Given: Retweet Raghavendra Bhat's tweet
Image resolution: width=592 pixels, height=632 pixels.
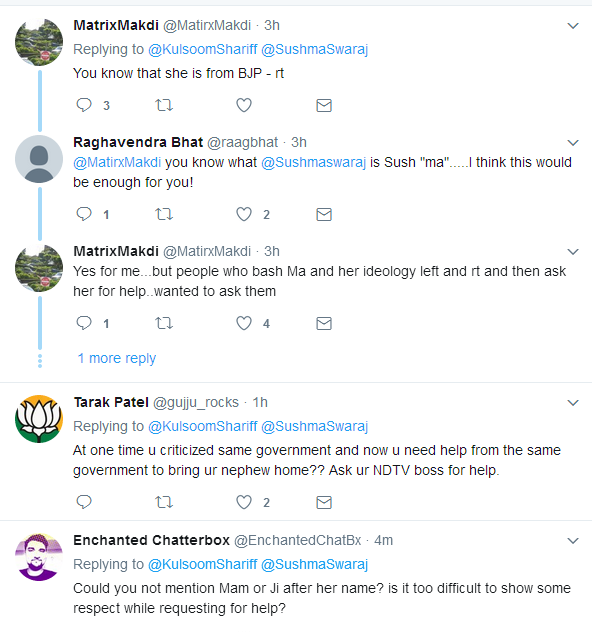Looking at the screenshot, I should click(x=164, y=214).
